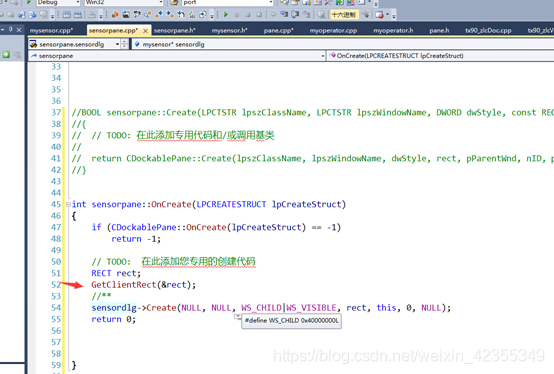Toggle the 十六进制 hexadecimal display button
The image size is (554, 374).
click(x=344, y=14)
